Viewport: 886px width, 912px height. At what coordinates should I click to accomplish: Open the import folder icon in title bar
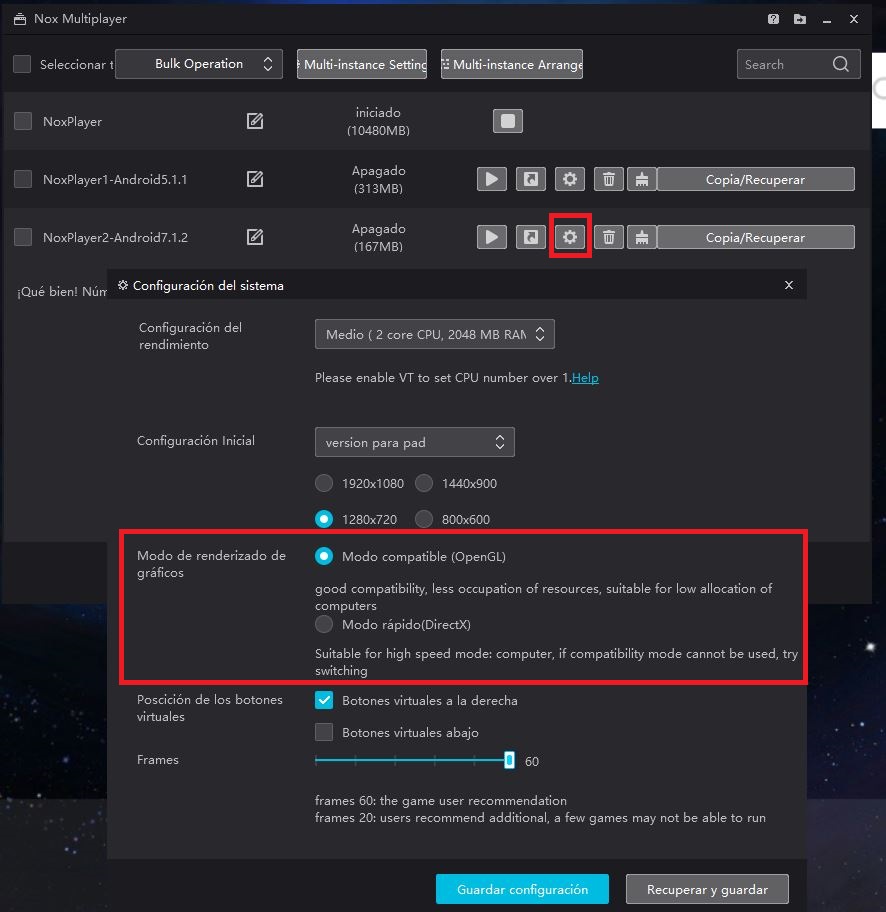[x=800, y=19]
